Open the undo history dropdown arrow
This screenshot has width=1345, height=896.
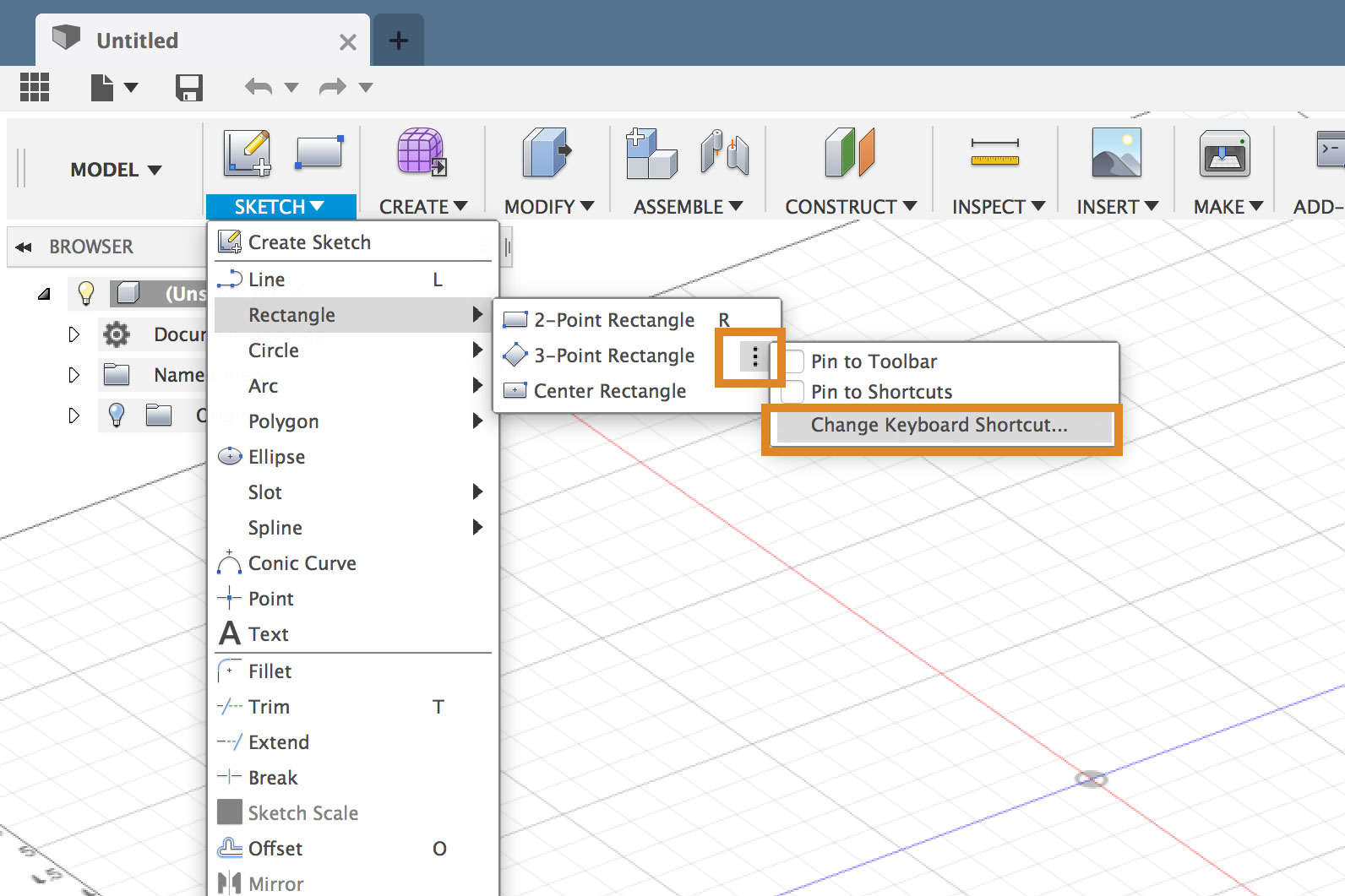(291, 87)
